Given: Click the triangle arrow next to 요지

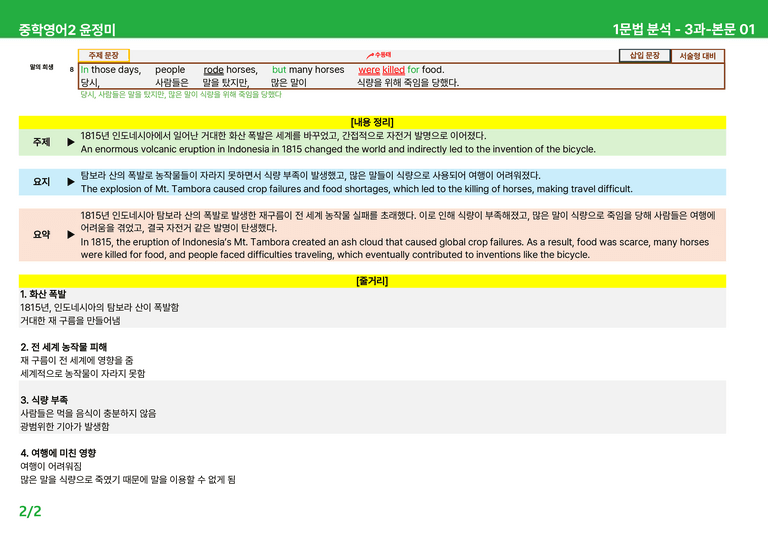Looking at the screenshot, I should [71, 182].
